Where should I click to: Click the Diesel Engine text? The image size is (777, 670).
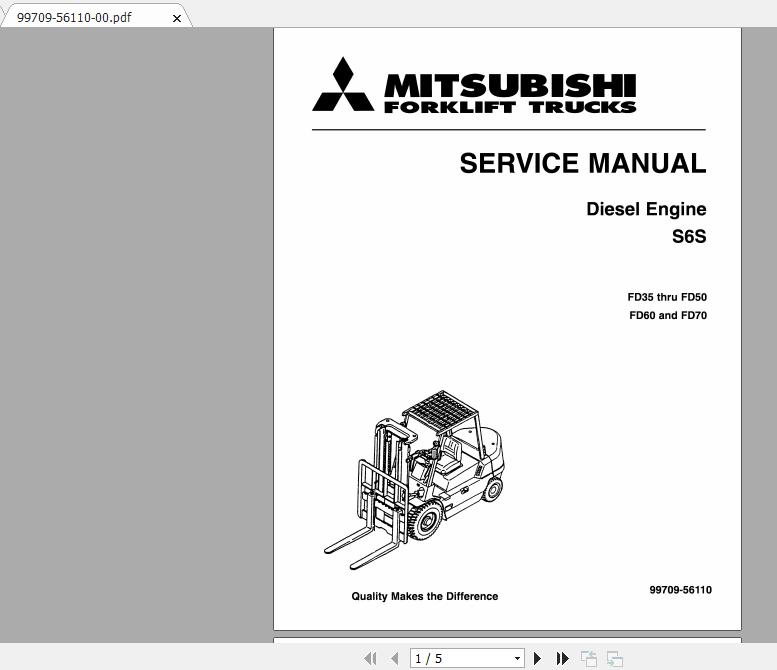point(646,209)
